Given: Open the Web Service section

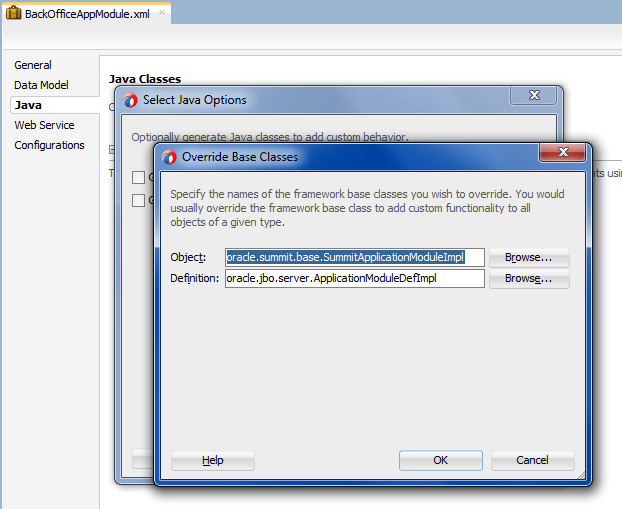Looking at the screenshot, I should coord(44,125).
